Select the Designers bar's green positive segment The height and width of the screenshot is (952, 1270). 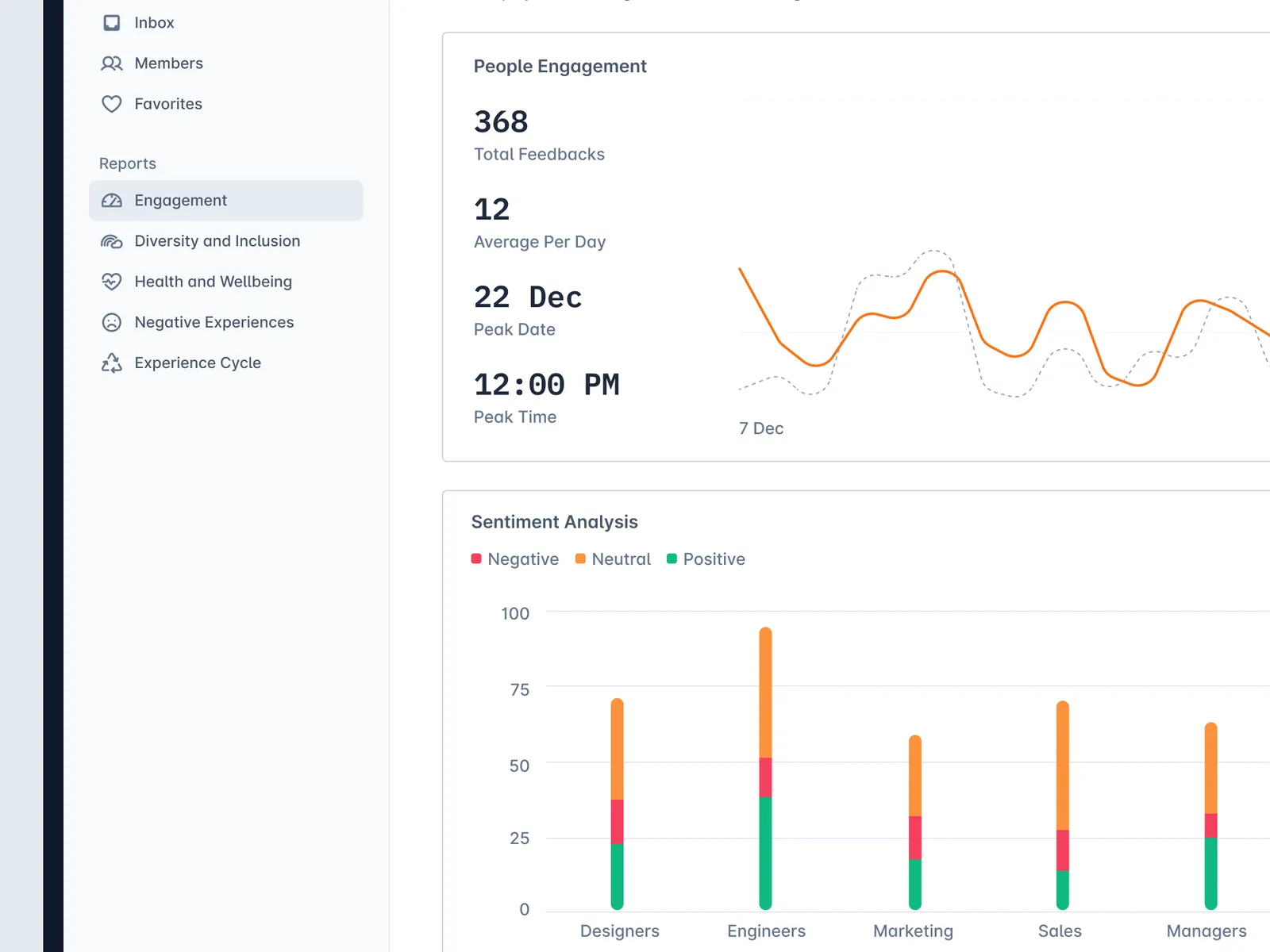click(x=617, y=875)
